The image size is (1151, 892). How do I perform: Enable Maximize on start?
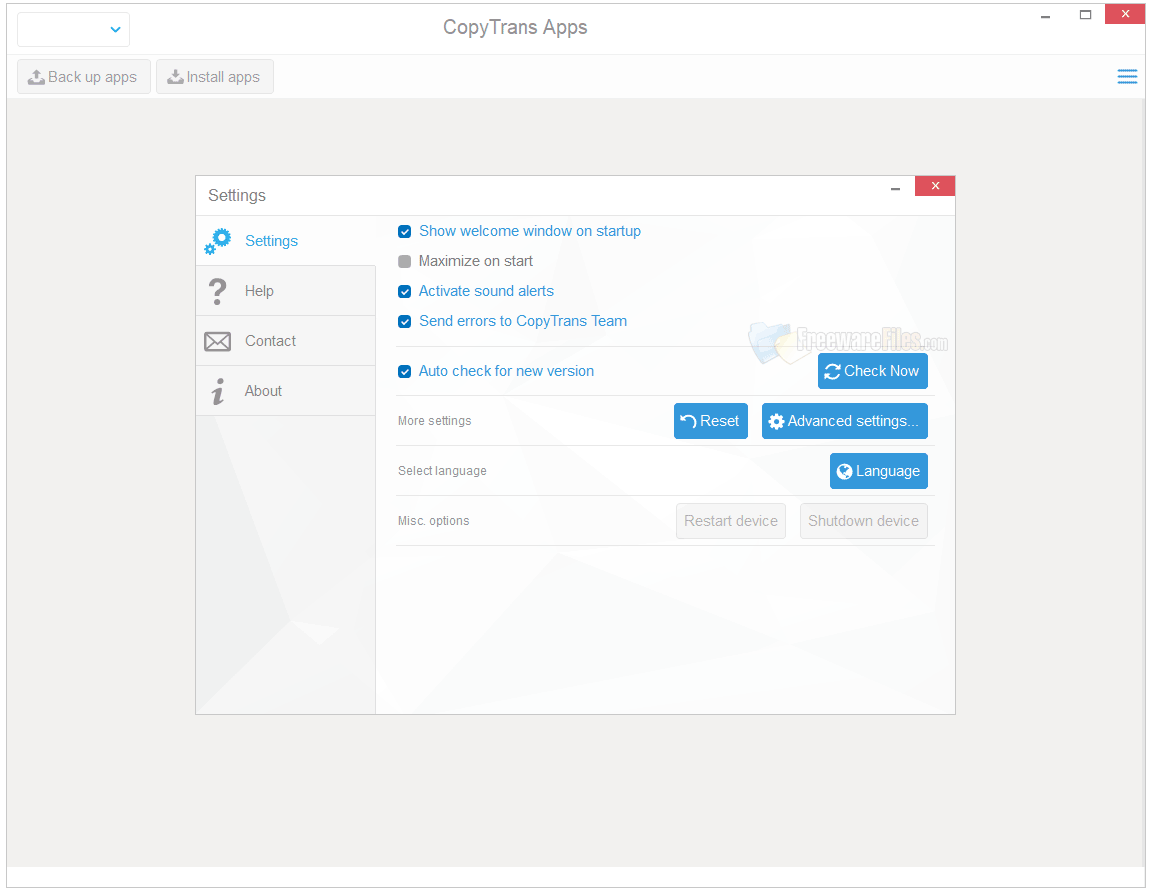pyautogui.click(x=404, y=261)
